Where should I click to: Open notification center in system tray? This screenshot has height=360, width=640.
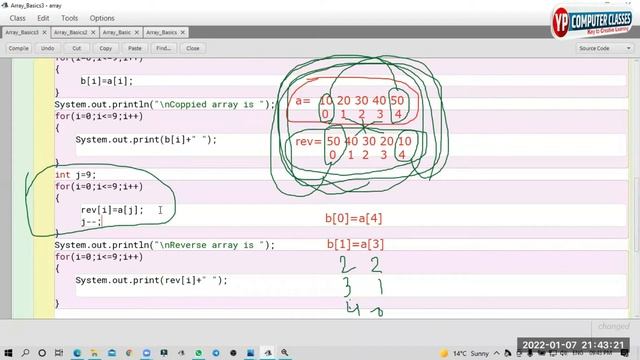tap(624, 353)
